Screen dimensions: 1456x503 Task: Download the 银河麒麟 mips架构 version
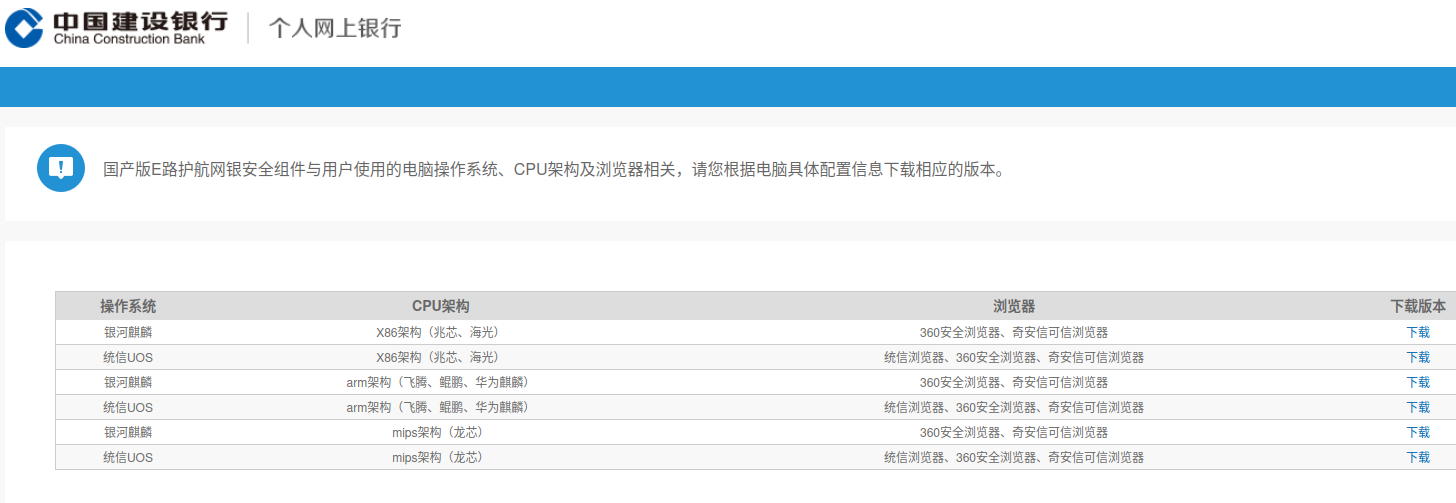[x=1417, y=433]
